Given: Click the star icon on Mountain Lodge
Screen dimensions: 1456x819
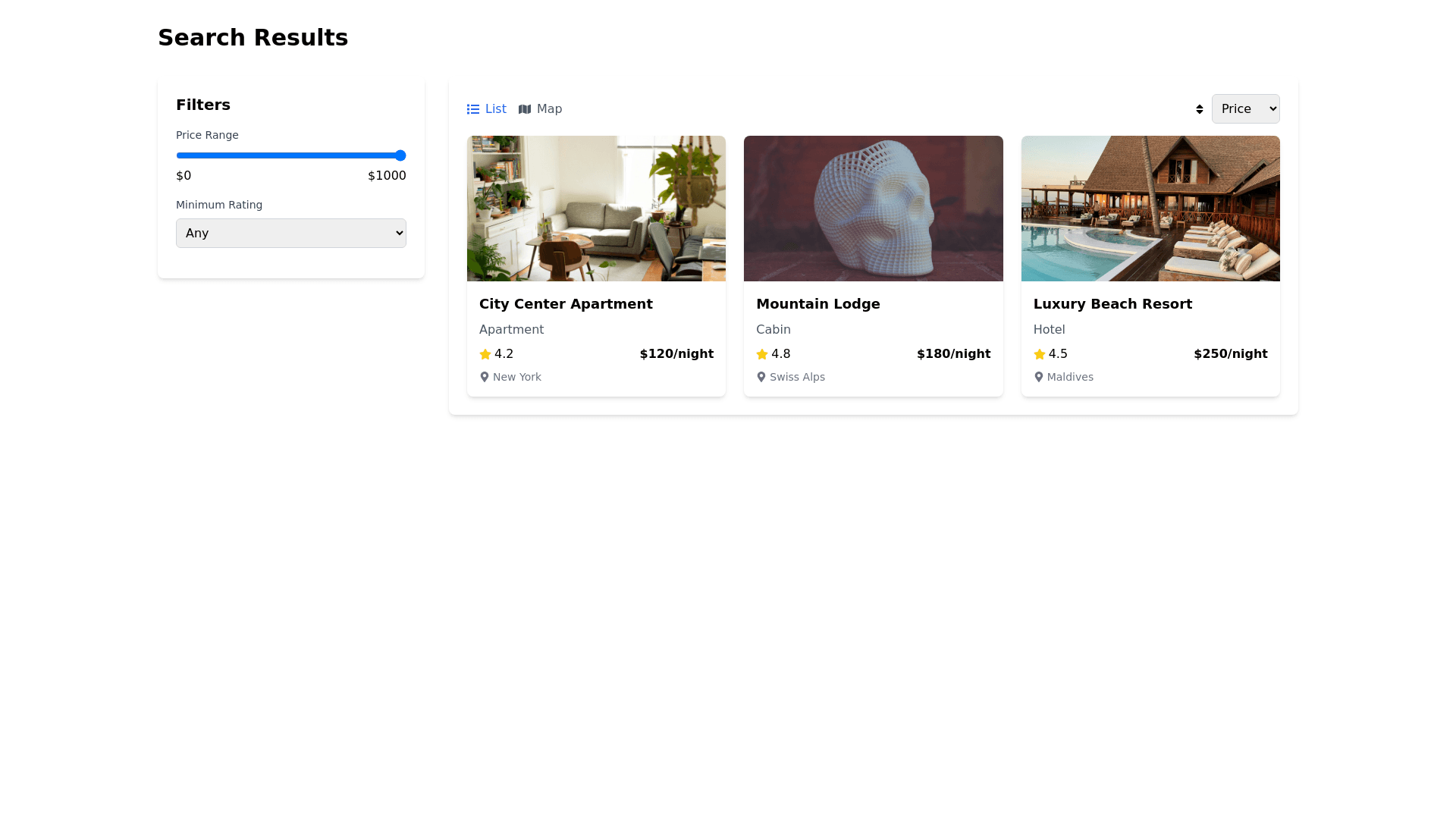Looking at the screenshot, I should pyautogui.click(x=762, y=354).
